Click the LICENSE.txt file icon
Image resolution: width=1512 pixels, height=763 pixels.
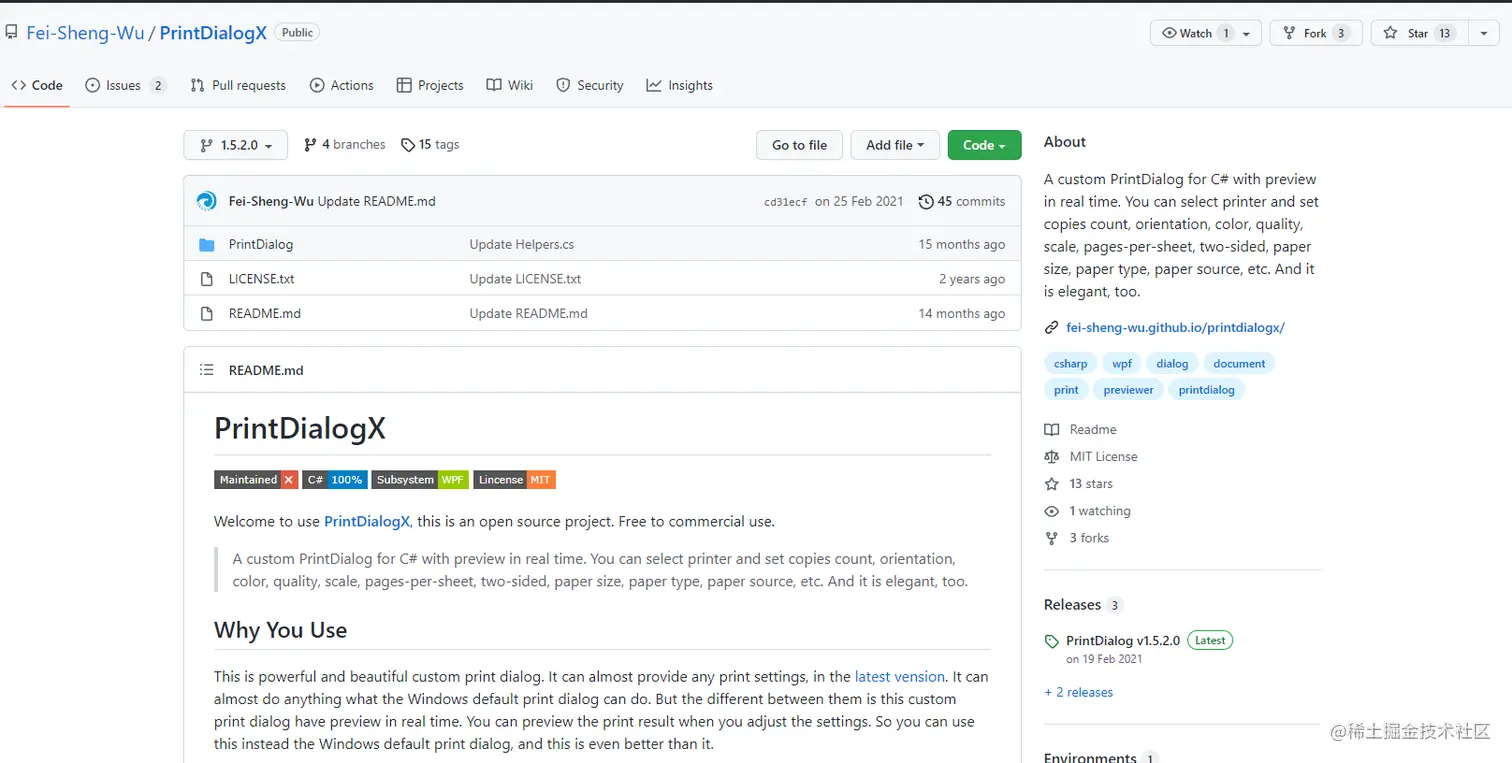pyautogui.click(x=207, y=279)
